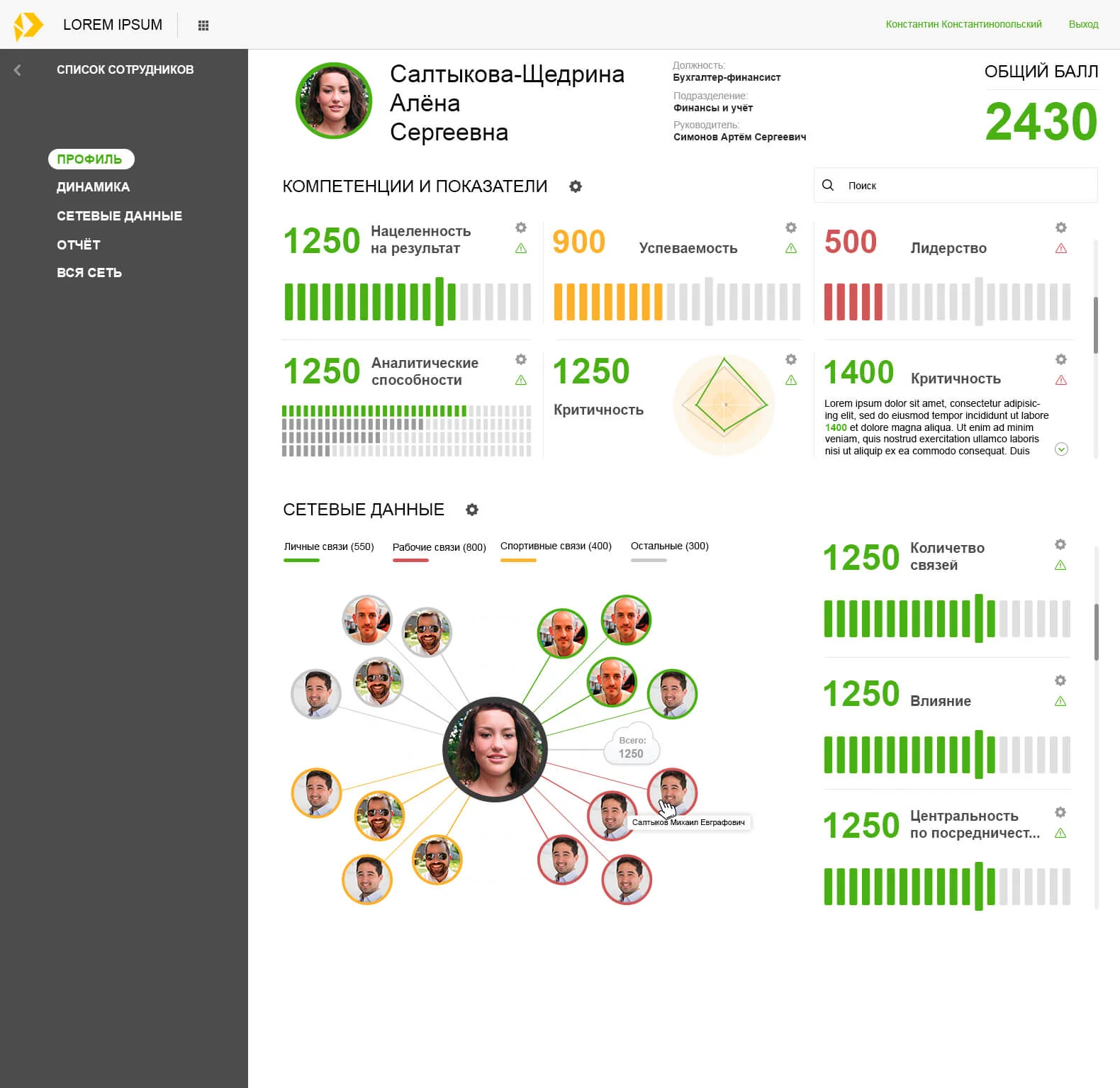Screen dimensions: 1120x1088
Task: Click the Выход logout link
Action: [1083, 24]
